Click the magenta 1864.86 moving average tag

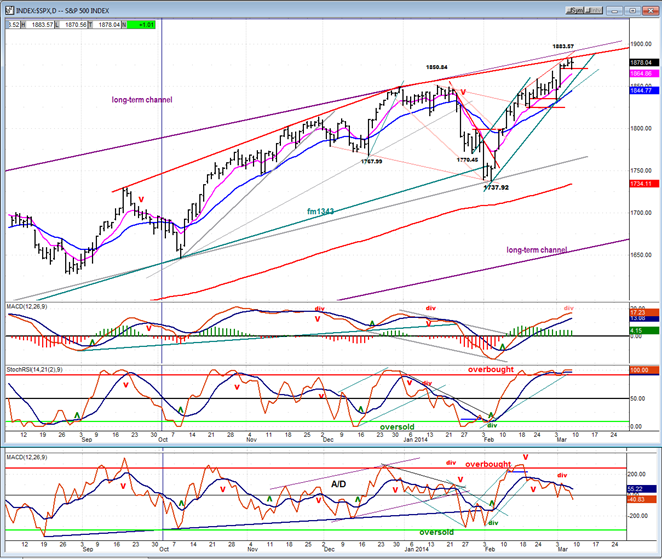(x=641, y=74)
